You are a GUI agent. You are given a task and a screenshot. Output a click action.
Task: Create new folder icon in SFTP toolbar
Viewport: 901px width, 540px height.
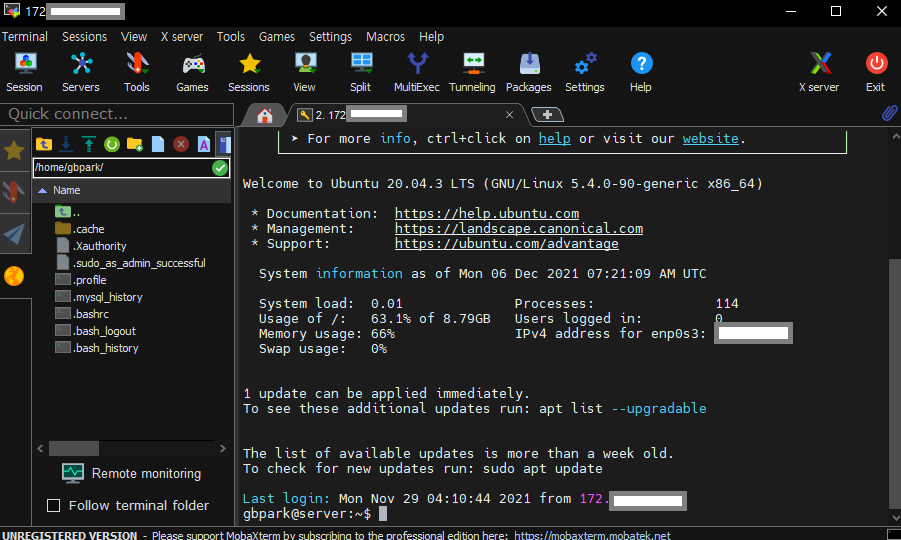click(135, 144)
